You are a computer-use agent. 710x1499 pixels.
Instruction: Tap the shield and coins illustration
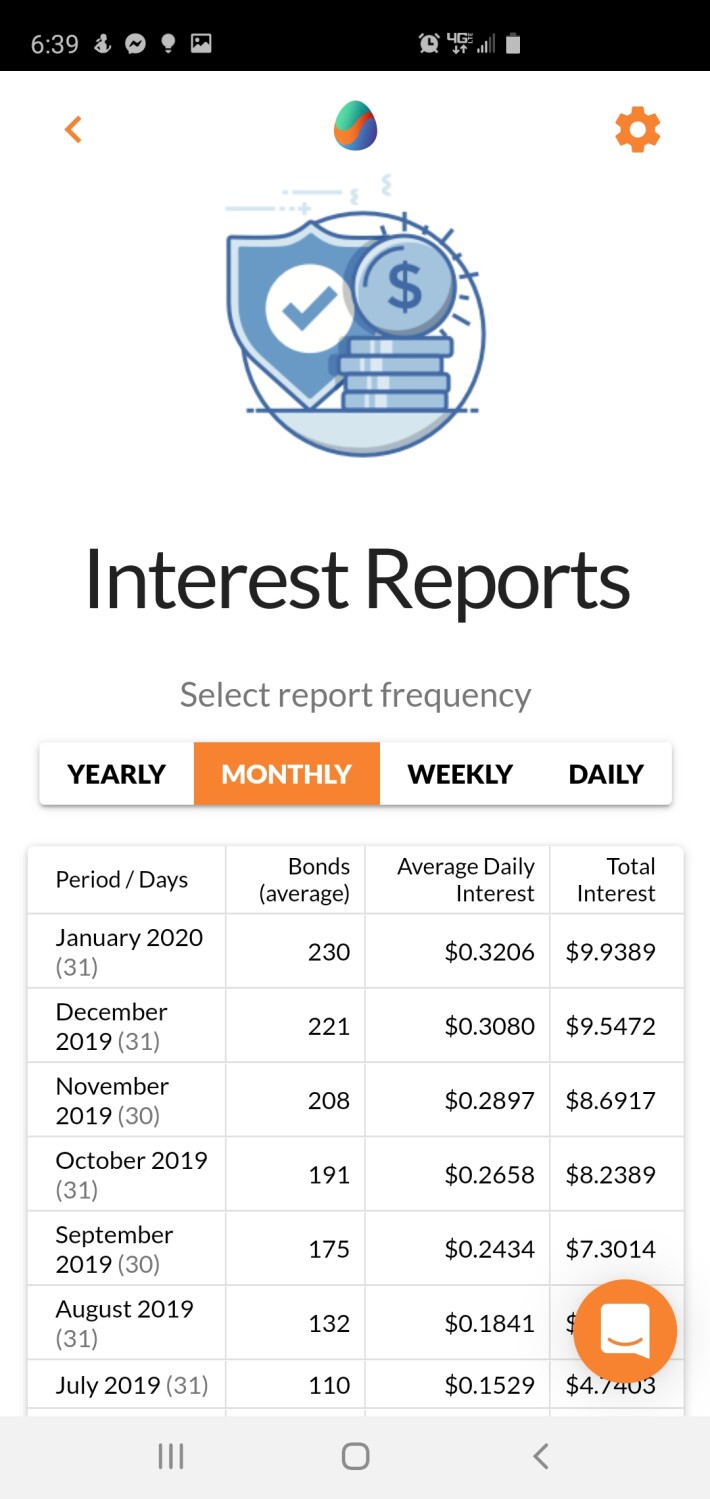tap(355, 313)
